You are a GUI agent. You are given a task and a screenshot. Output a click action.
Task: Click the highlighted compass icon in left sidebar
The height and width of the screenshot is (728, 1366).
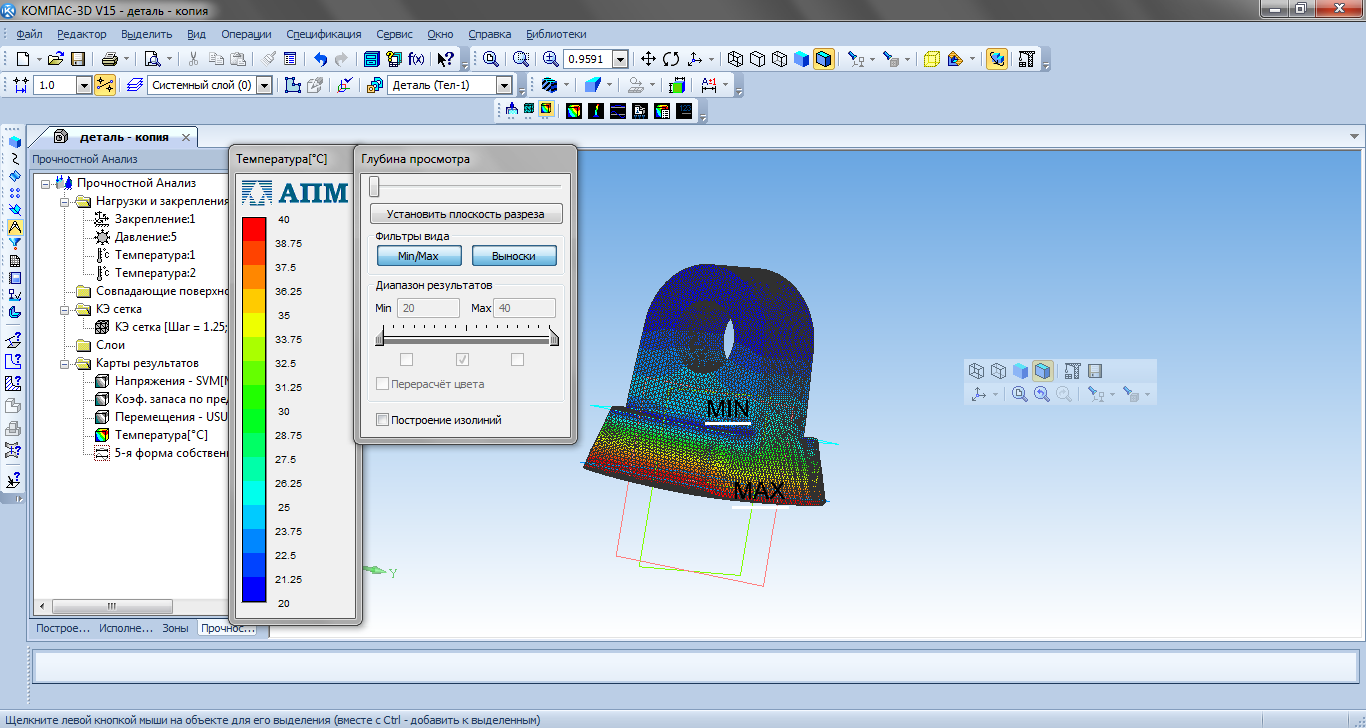(x=14, y=226)
